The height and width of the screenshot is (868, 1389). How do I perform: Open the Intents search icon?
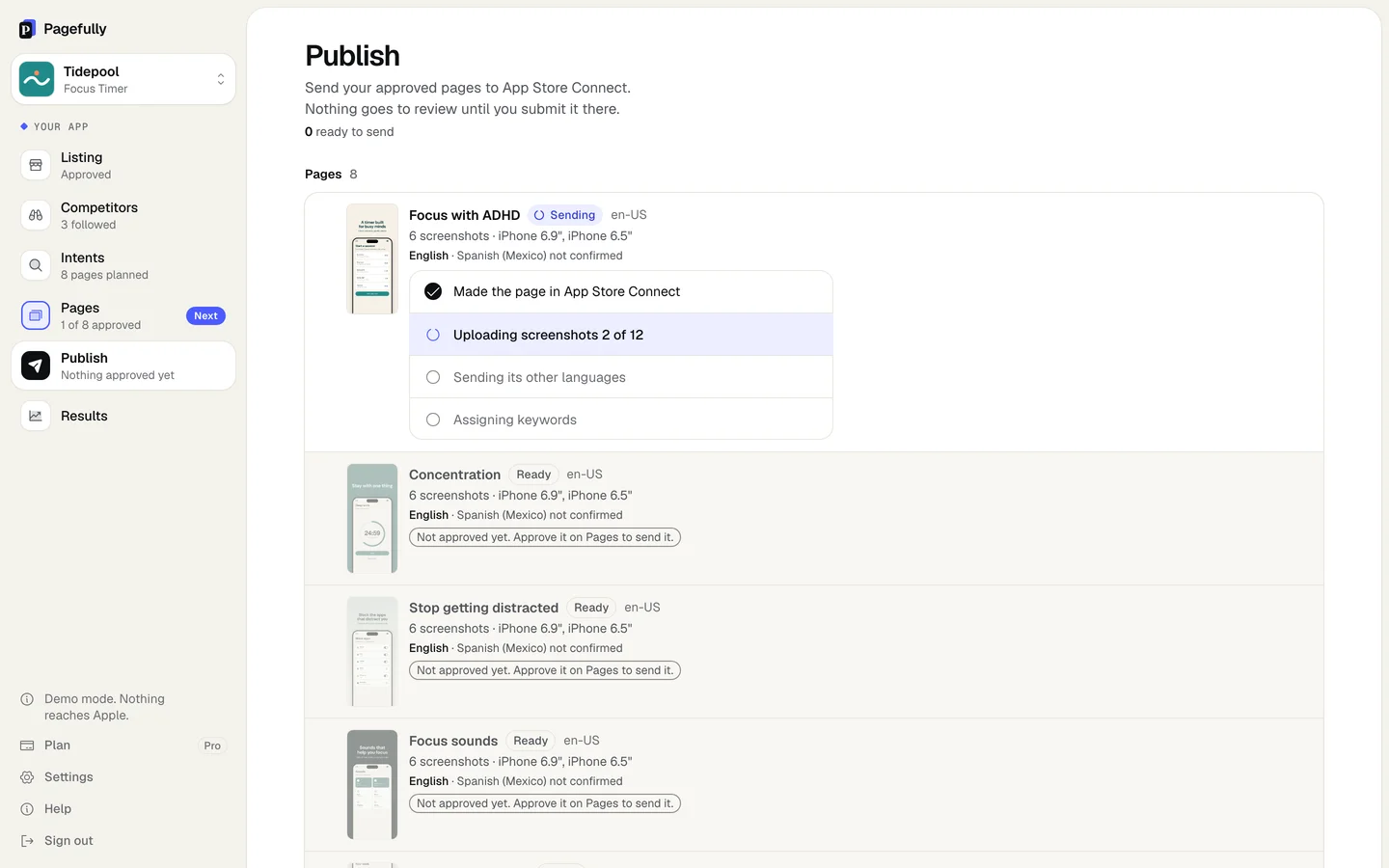(36, 265)
